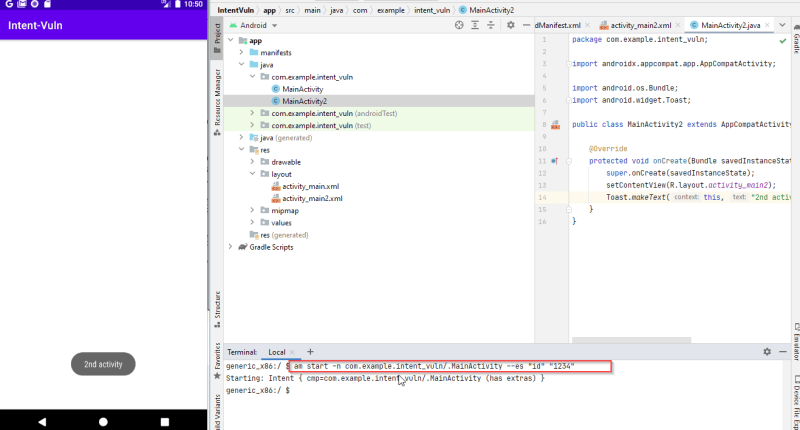This screenshot has width=800, height=430.
Task: Add new terminal session with plus icon
Action: click(x=310, y=351)
